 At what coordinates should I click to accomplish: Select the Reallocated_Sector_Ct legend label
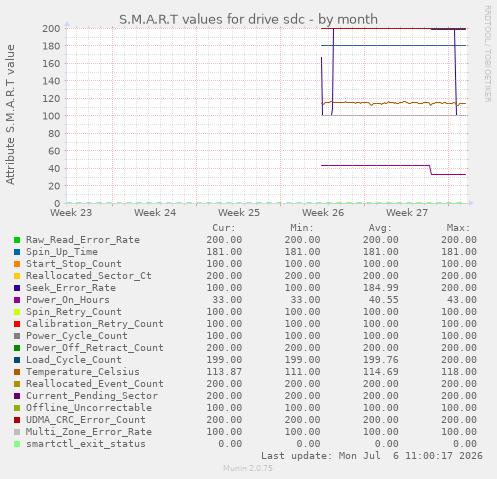pos(89,276)
